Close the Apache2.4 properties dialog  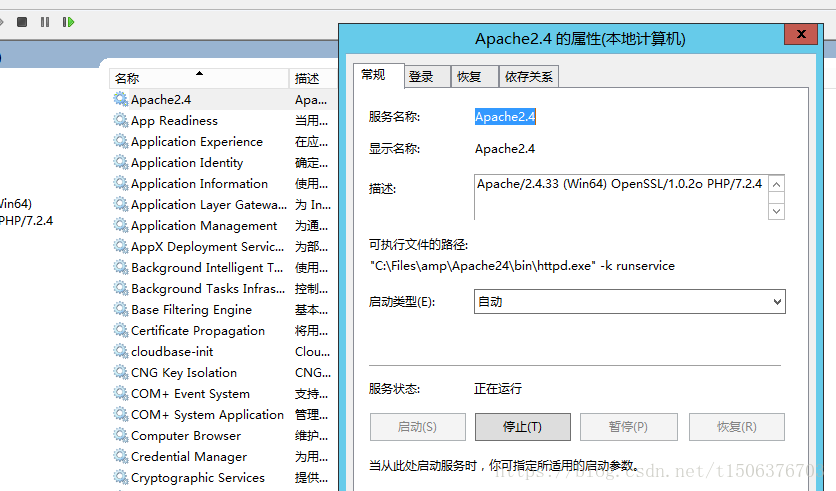(x=800, y=34)
